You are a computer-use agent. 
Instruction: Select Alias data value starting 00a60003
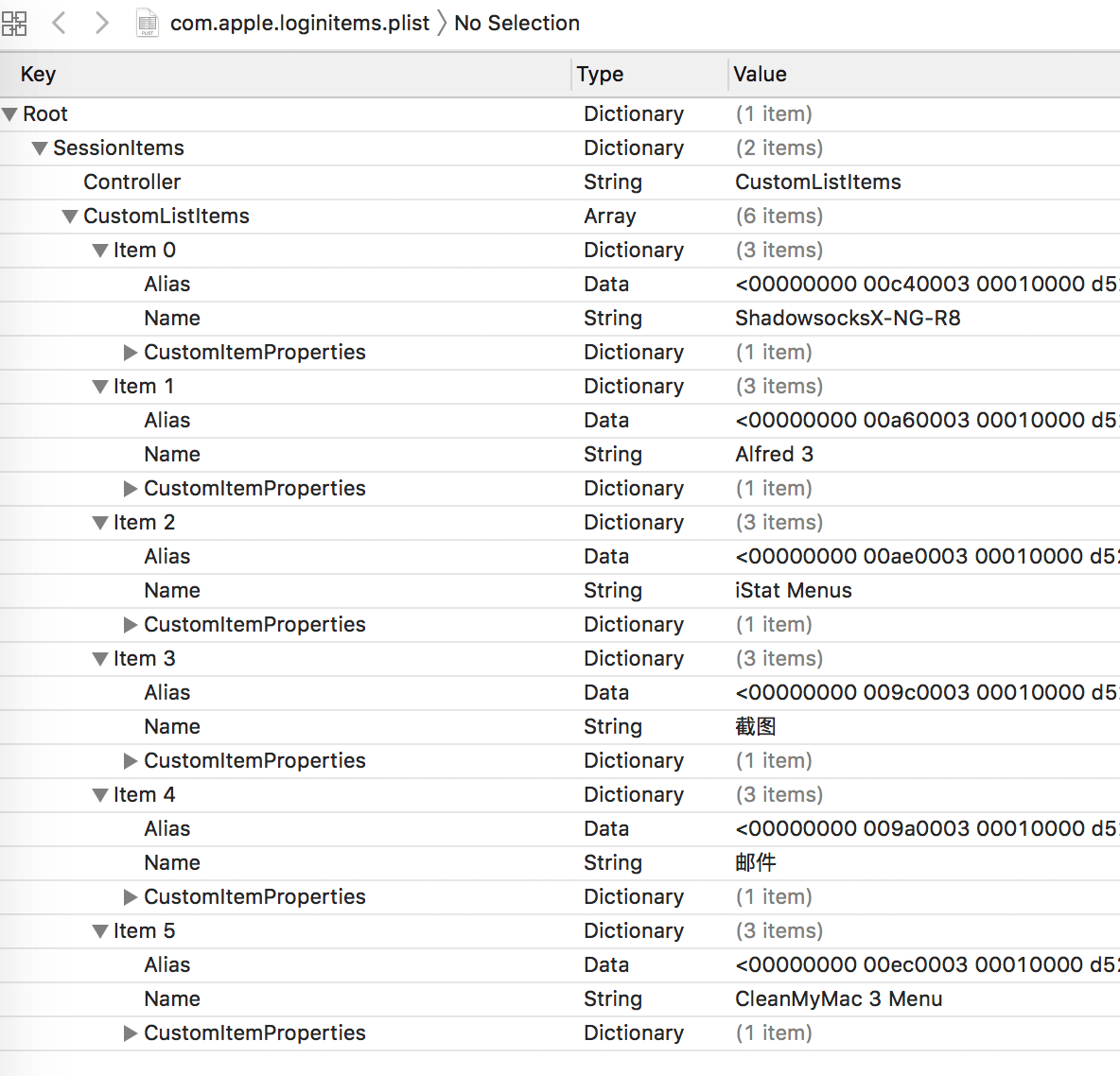pos(927,420)
